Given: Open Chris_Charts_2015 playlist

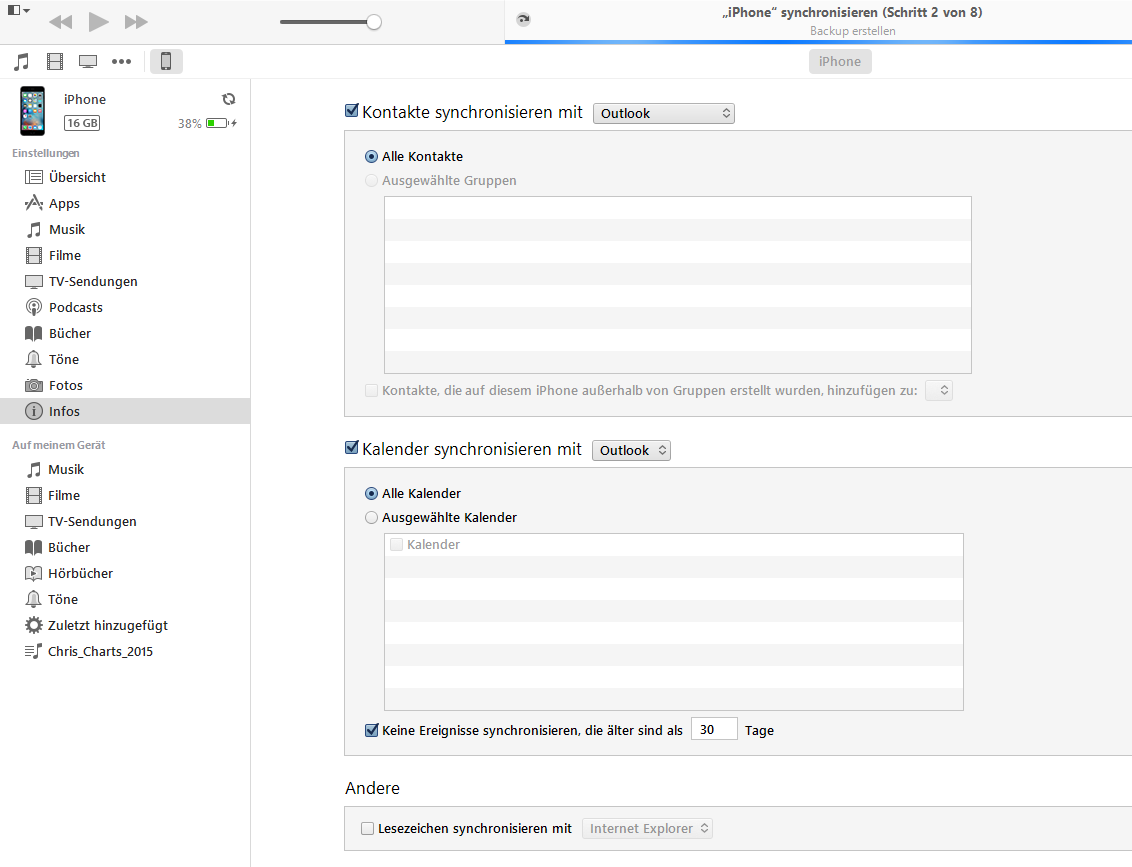Looking at the screenshot, I should pyautogui.click(x=100, y=651).
